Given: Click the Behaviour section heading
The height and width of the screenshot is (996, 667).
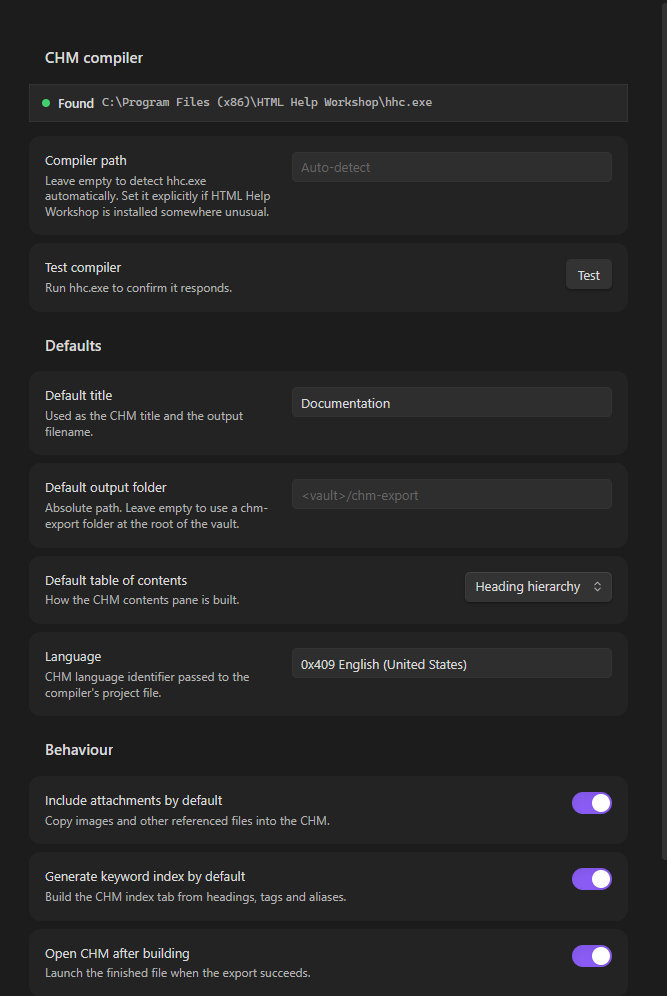Looking at the screenshot, I should click(x=79, y=750).
